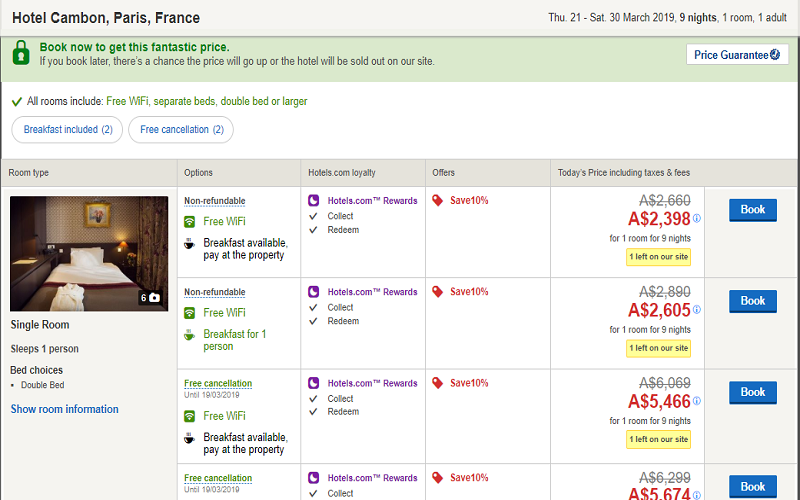Screen dimensions: 800x500
Task: Click Free cancellation link in A$5,674 row
Action: tap(218, 478)
